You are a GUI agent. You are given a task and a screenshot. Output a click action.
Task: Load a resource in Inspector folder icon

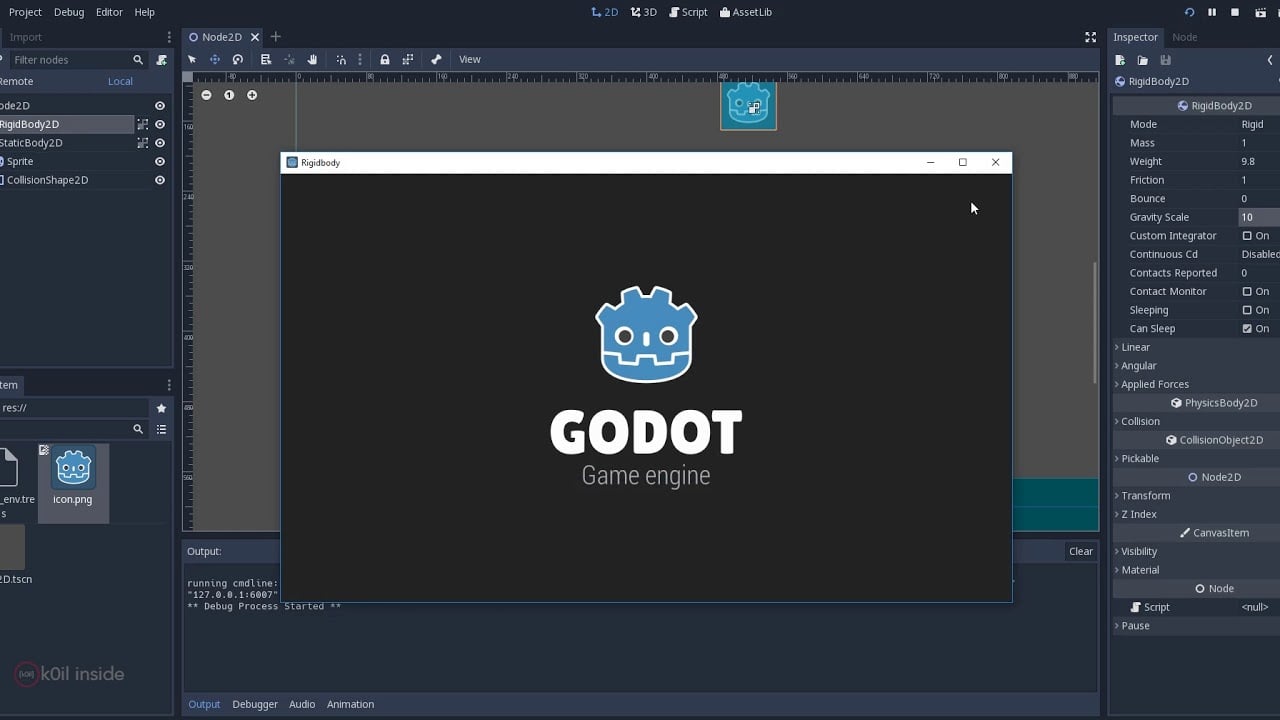tap(1142, 61)
